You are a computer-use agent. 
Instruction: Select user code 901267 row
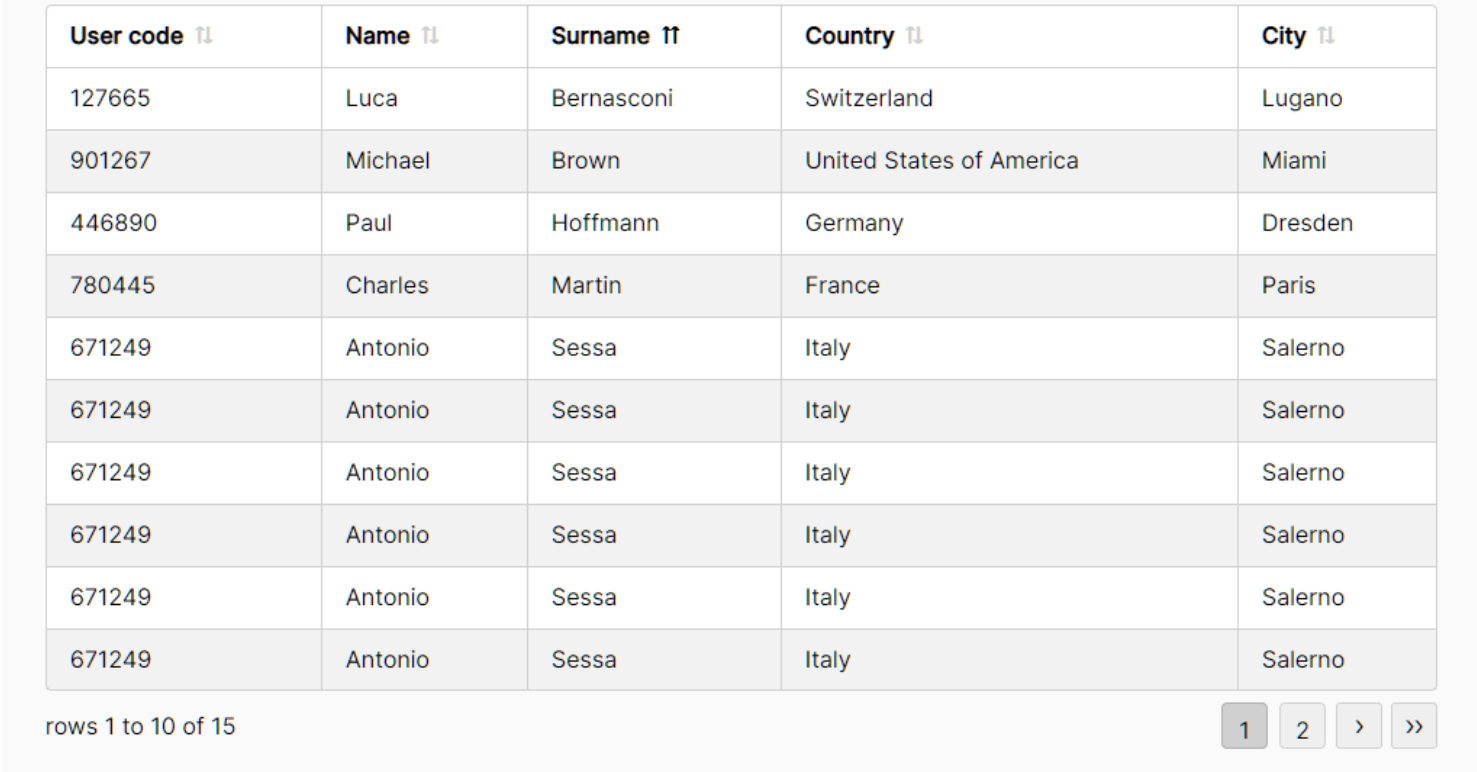pos(741,161)
